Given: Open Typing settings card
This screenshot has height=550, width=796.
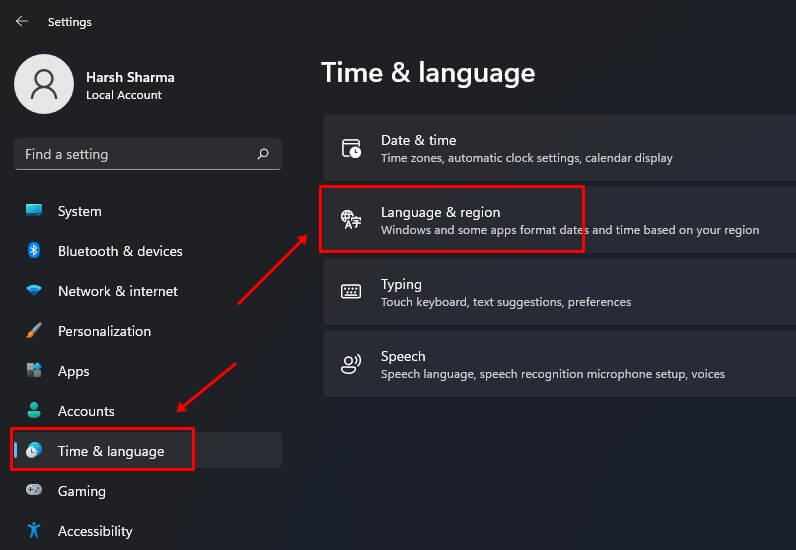Looking at the screenshot, I should [559, 292].
